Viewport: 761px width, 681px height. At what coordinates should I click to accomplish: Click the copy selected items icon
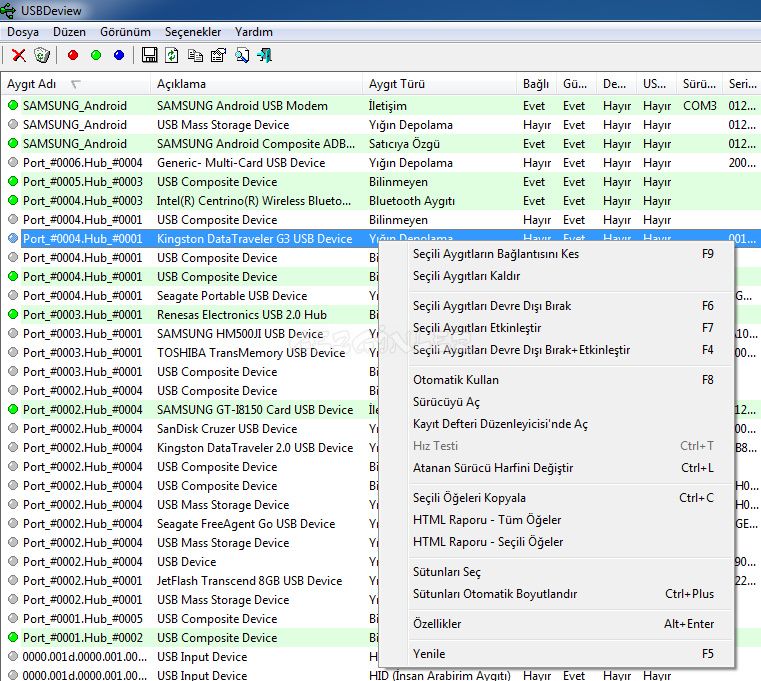[x=196, y=55]
